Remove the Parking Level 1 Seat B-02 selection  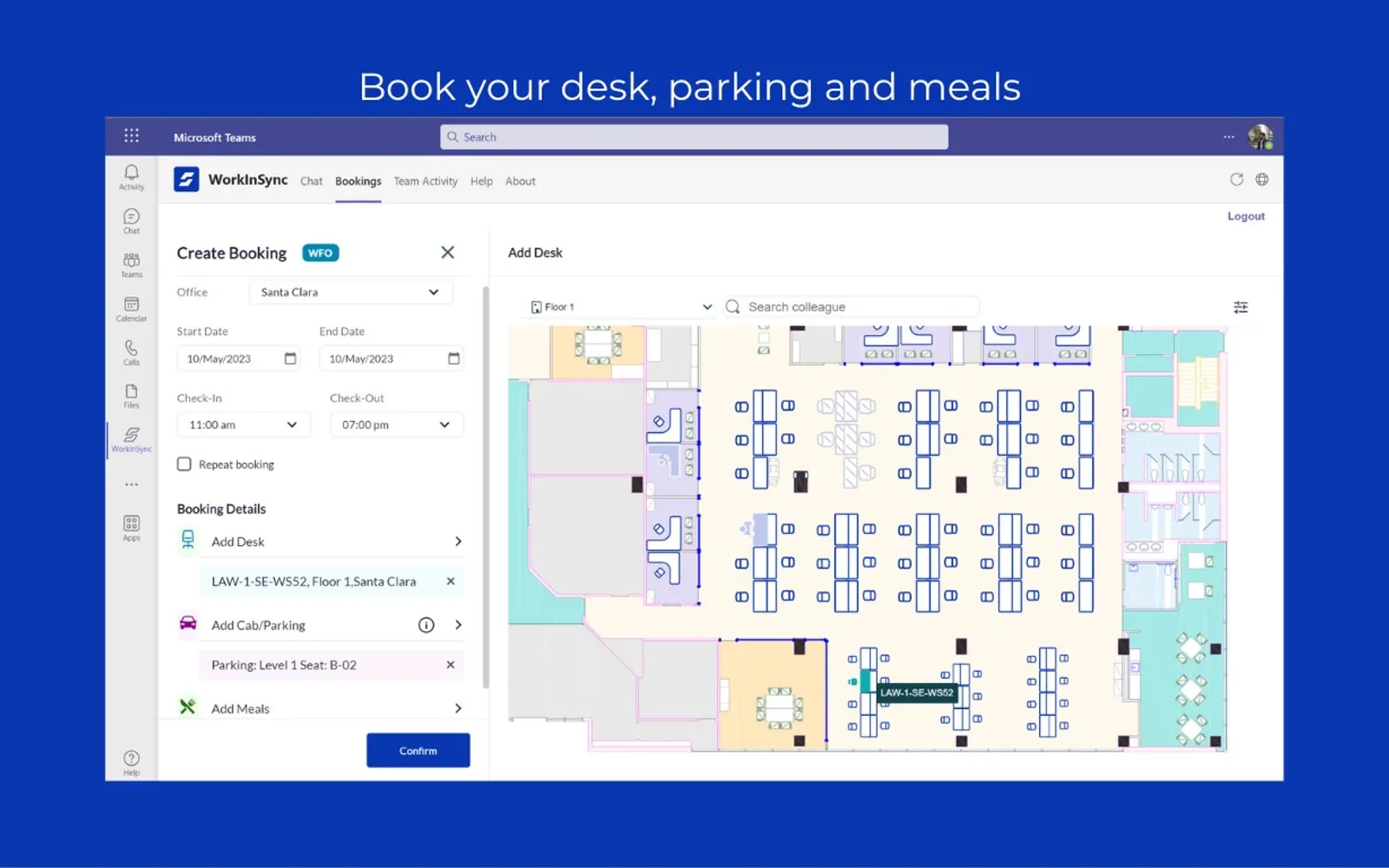(x=451, y=665)
